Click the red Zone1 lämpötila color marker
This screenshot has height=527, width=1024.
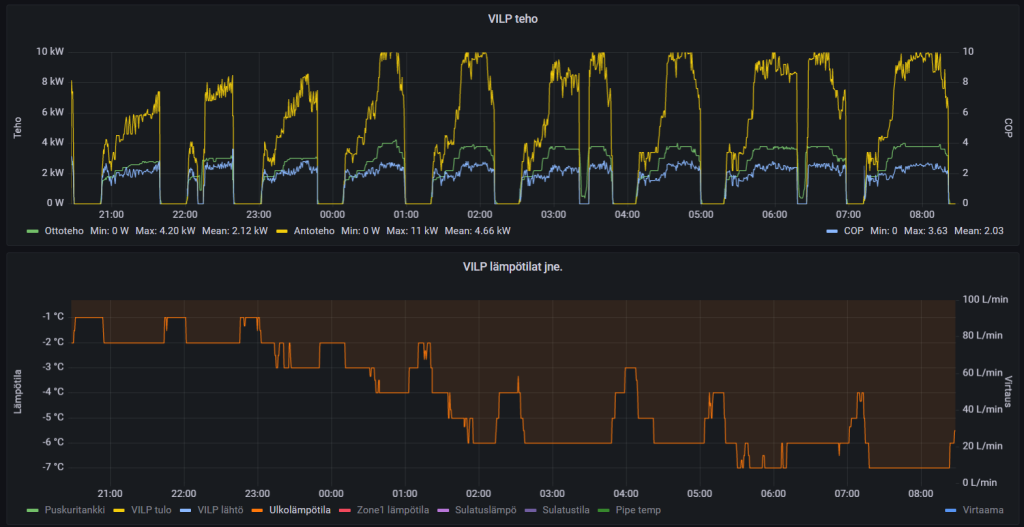(x=346, y=510)
